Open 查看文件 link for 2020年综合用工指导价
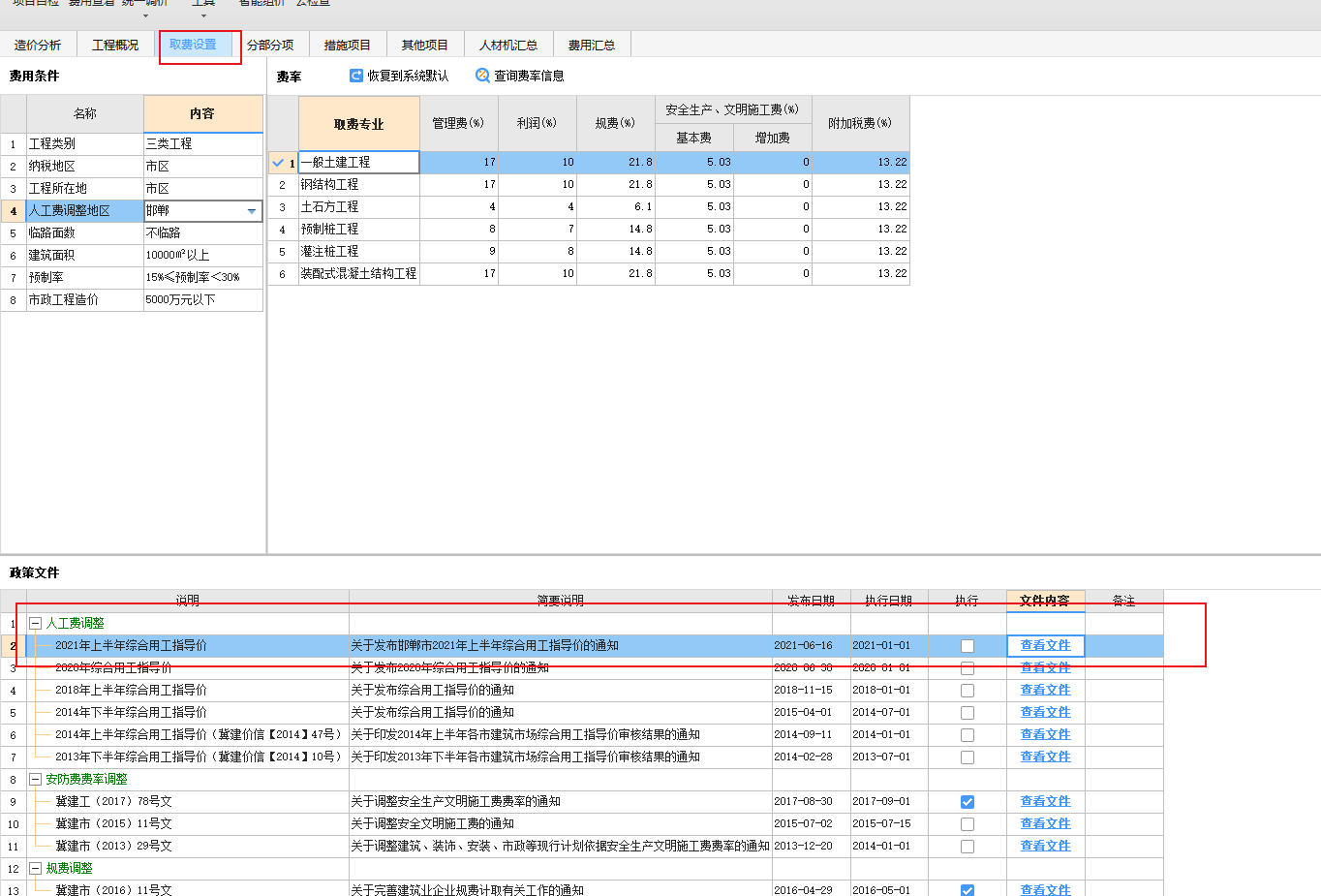This screenshot has width=1321, height=896. (1045, 667)
